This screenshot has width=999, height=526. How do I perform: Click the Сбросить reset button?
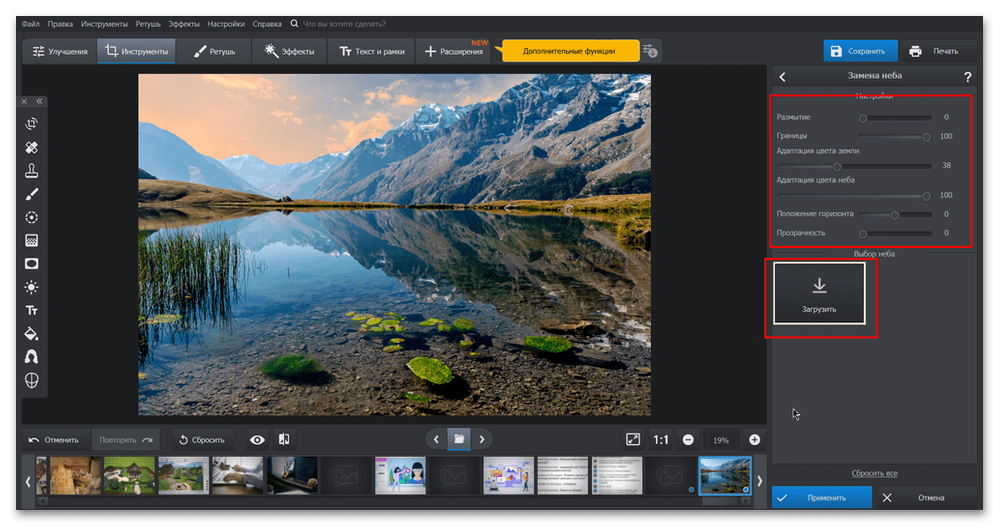tap(202, 440)
